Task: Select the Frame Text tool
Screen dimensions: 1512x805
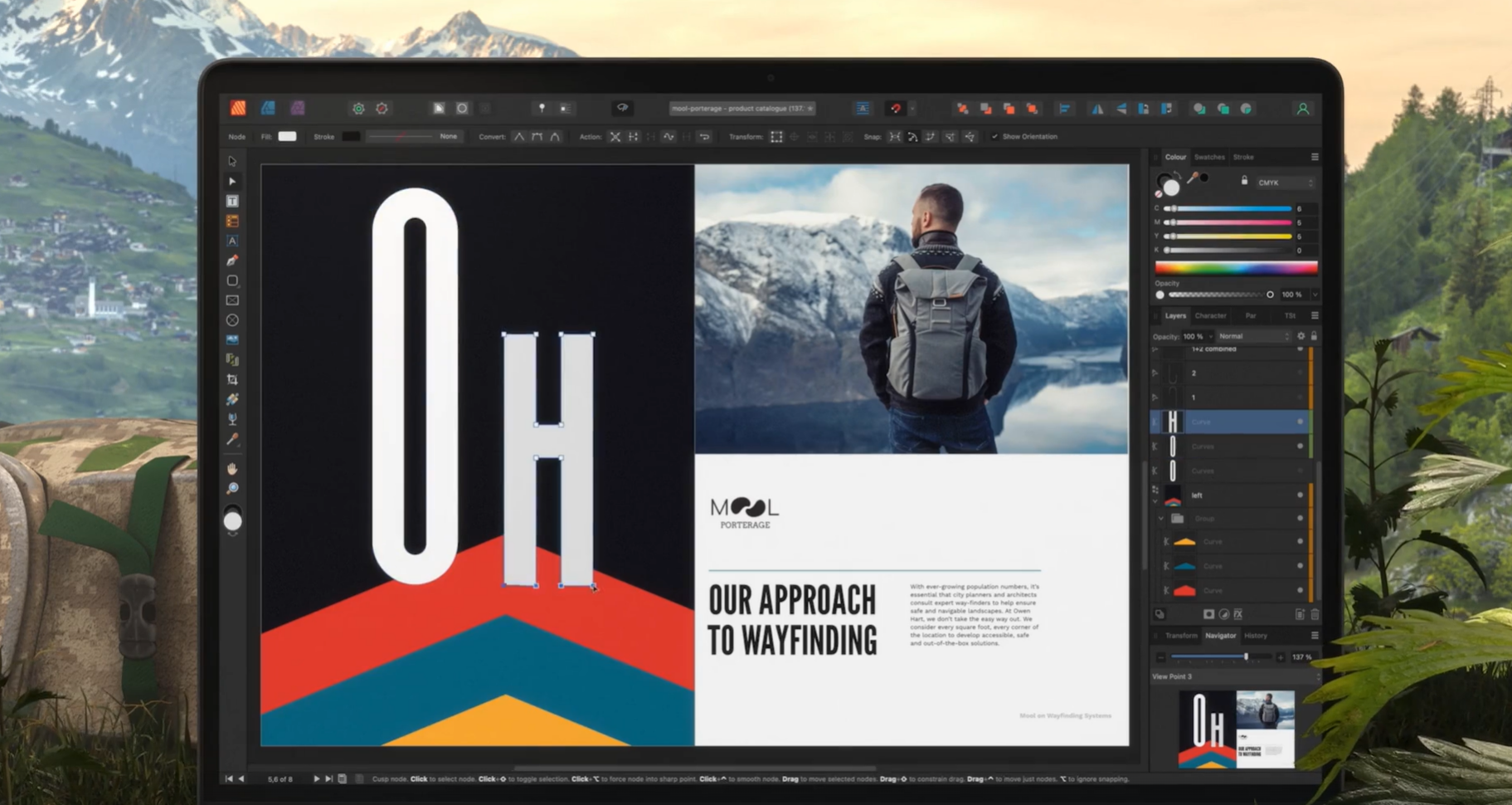Action: tap(232, 201)
